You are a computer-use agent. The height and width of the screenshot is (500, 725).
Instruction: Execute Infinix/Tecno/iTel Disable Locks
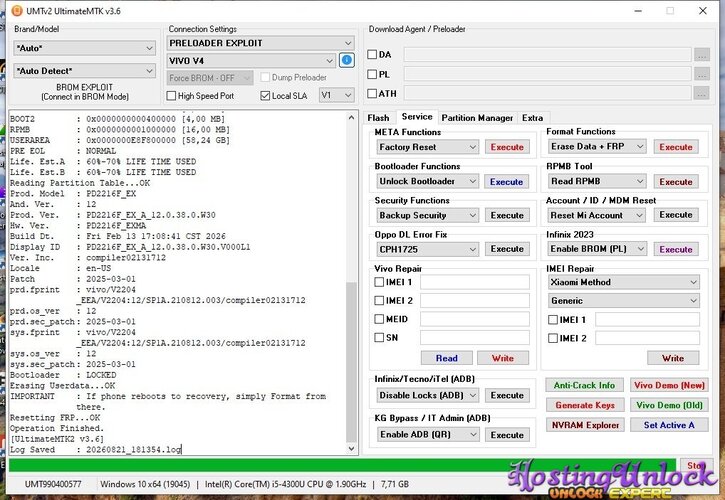[507, 395]
